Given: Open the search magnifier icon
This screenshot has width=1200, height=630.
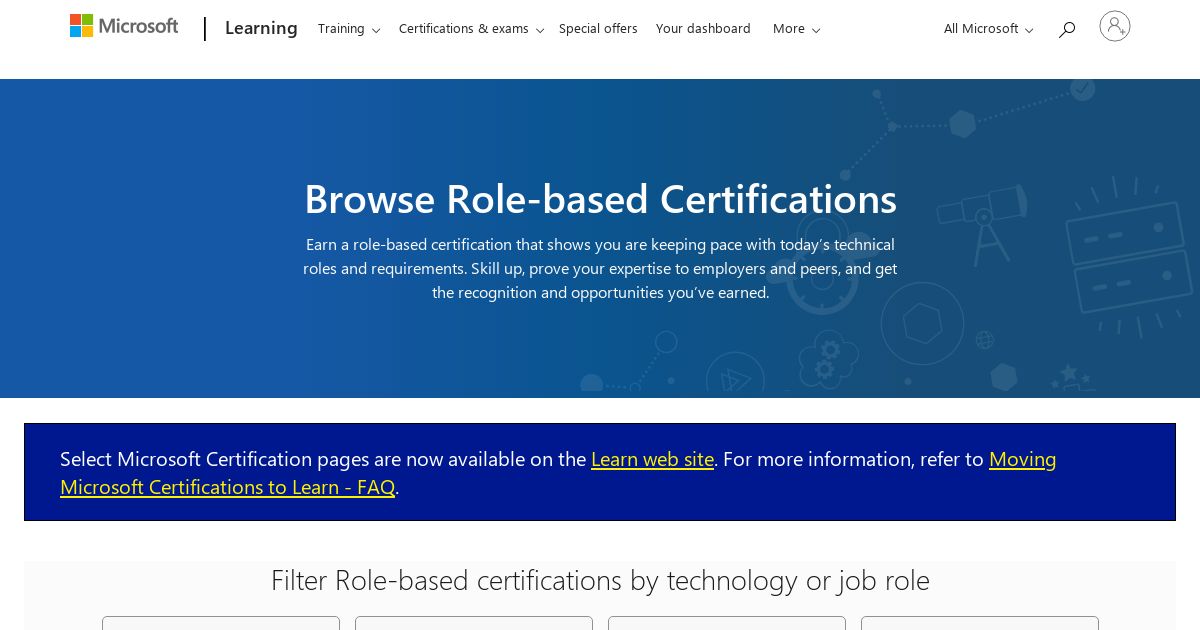Looking at the screenshot, I should coord(1067,29).
